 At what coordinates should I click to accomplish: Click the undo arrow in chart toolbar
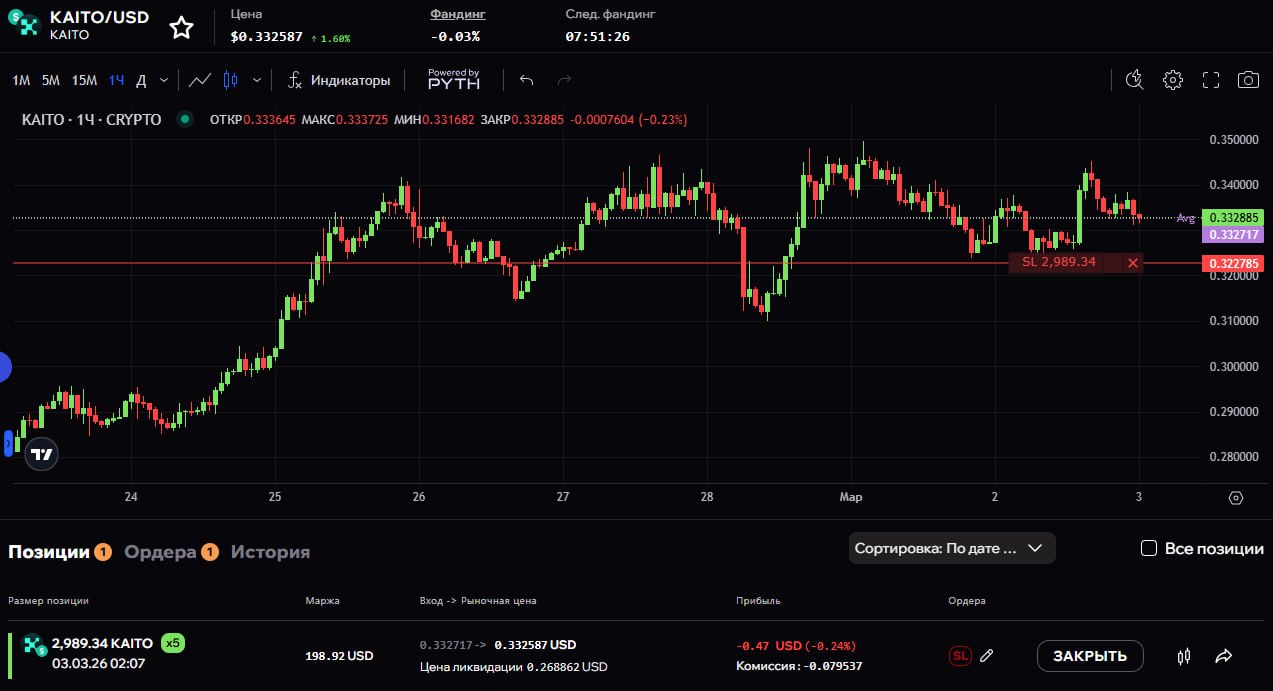point(527,80)
